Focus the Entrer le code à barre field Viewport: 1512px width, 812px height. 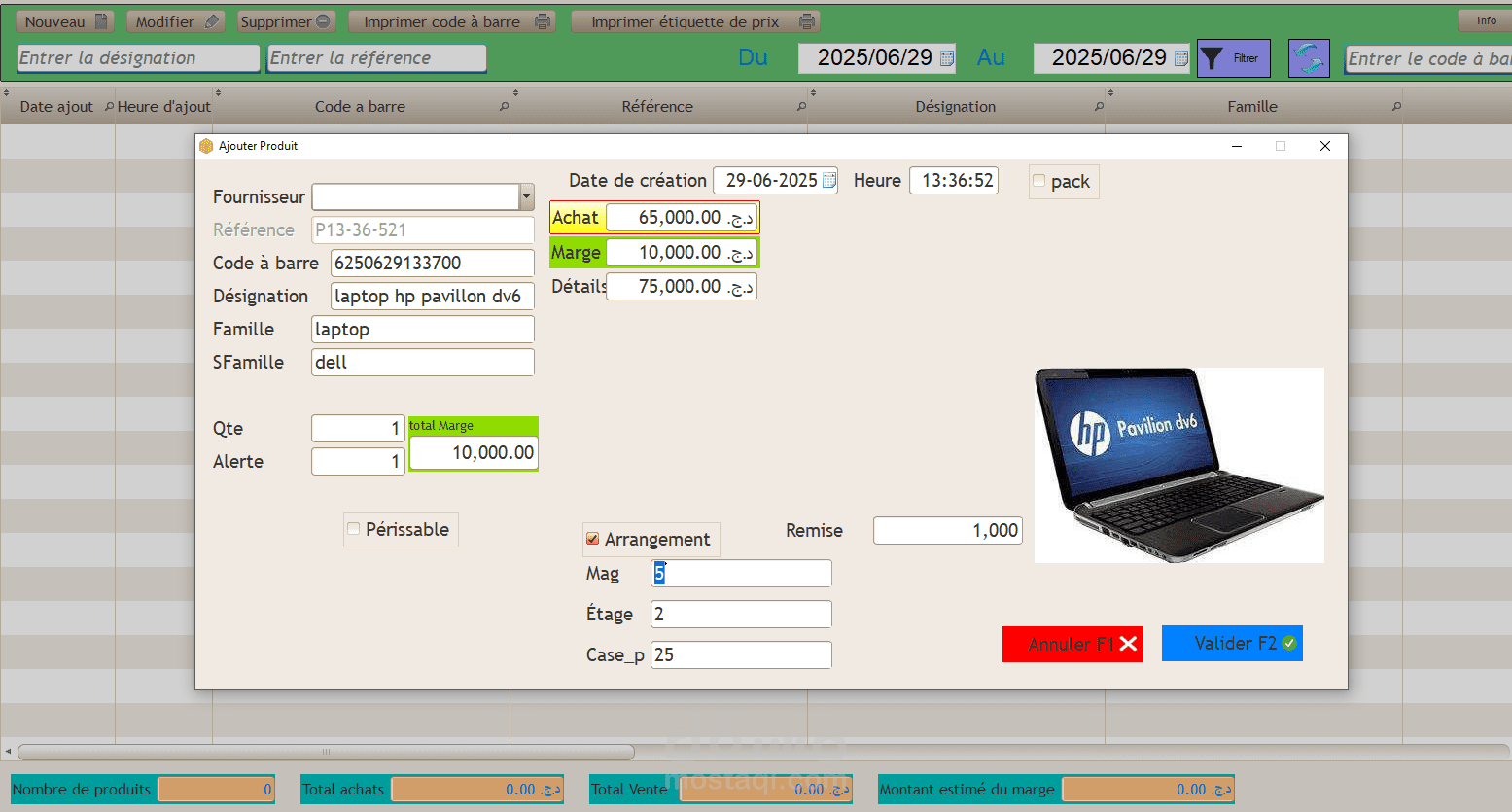pos(1428,58)
